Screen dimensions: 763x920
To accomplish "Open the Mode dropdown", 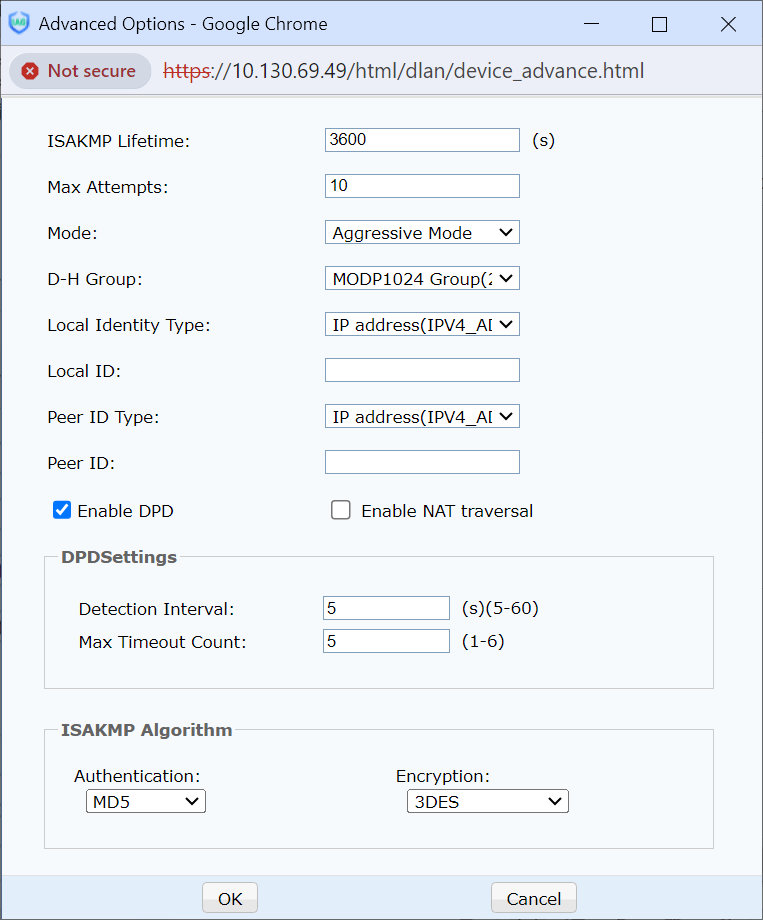I will 422,233.
